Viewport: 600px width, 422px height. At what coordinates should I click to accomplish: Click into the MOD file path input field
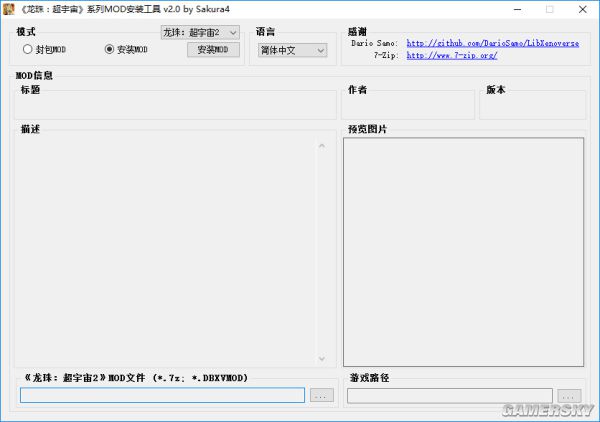(x=162, y=395)
